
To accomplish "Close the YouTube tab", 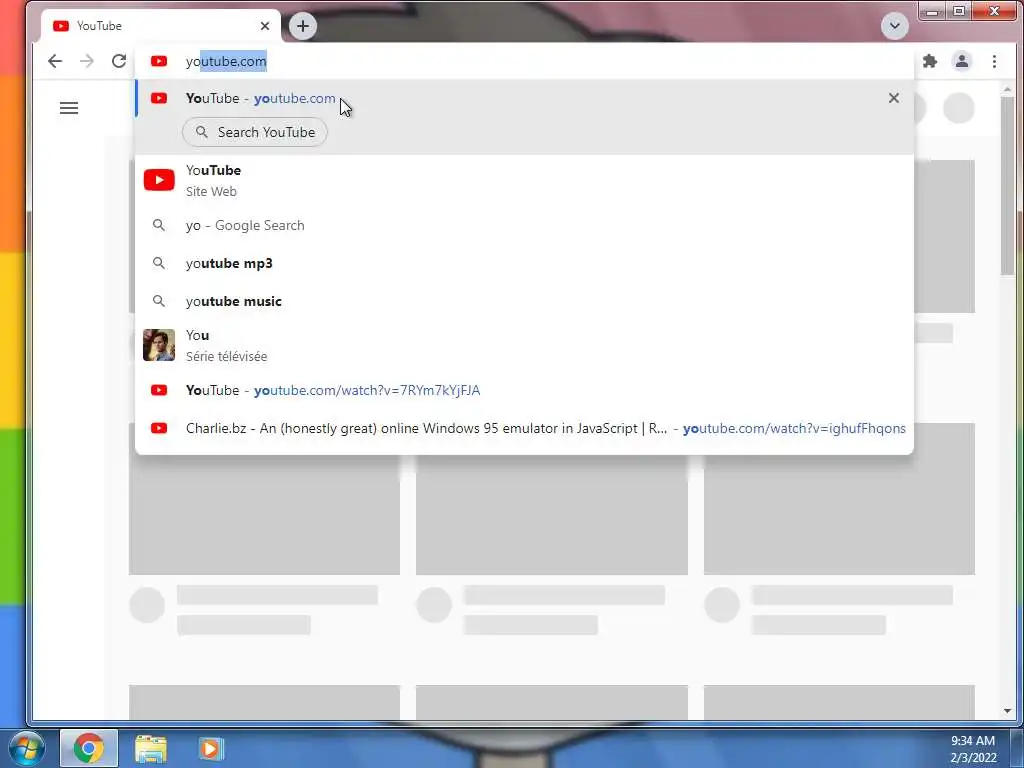I will coord(264,26).
